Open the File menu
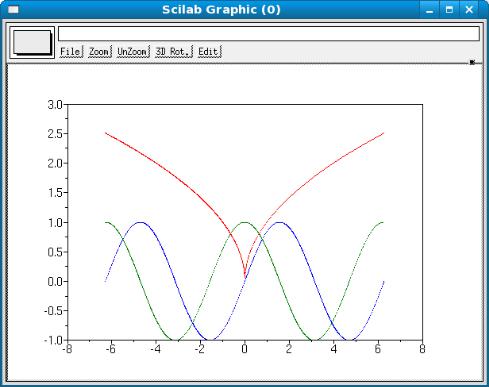Viewport: 489px width, 387px height. point(71,52)
